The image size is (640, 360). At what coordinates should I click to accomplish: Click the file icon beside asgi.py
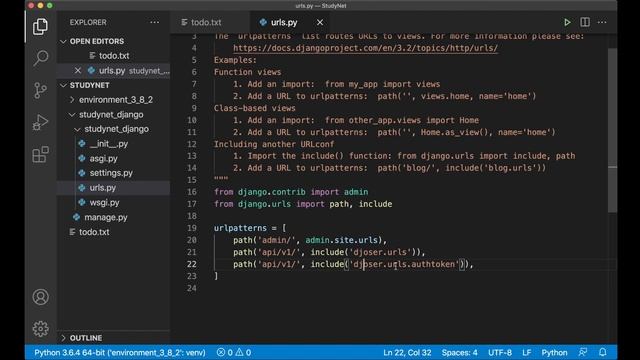(x=82, y=158)
